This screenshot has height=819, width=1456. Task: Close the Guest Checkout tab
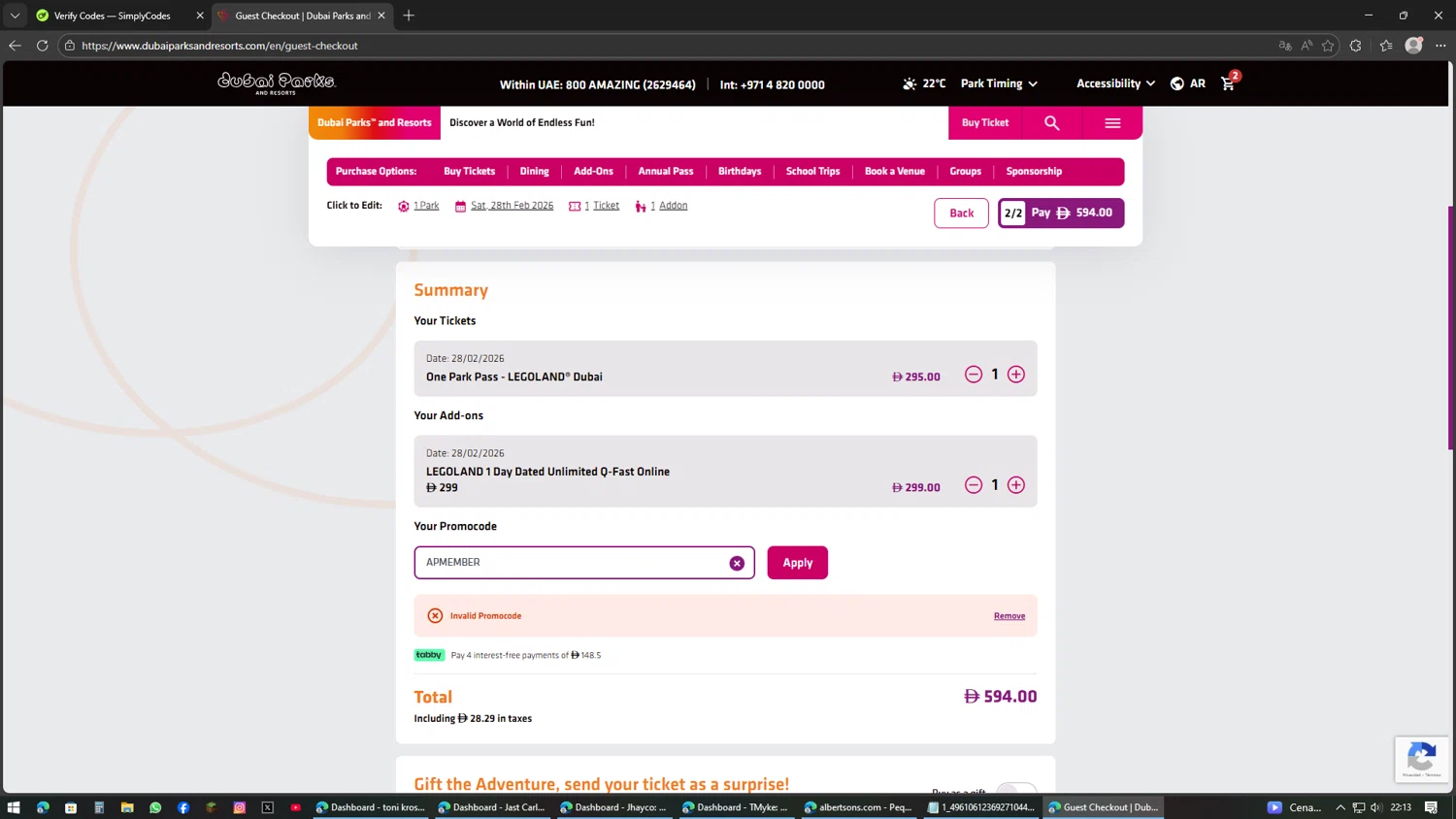(x=381, y=16)
